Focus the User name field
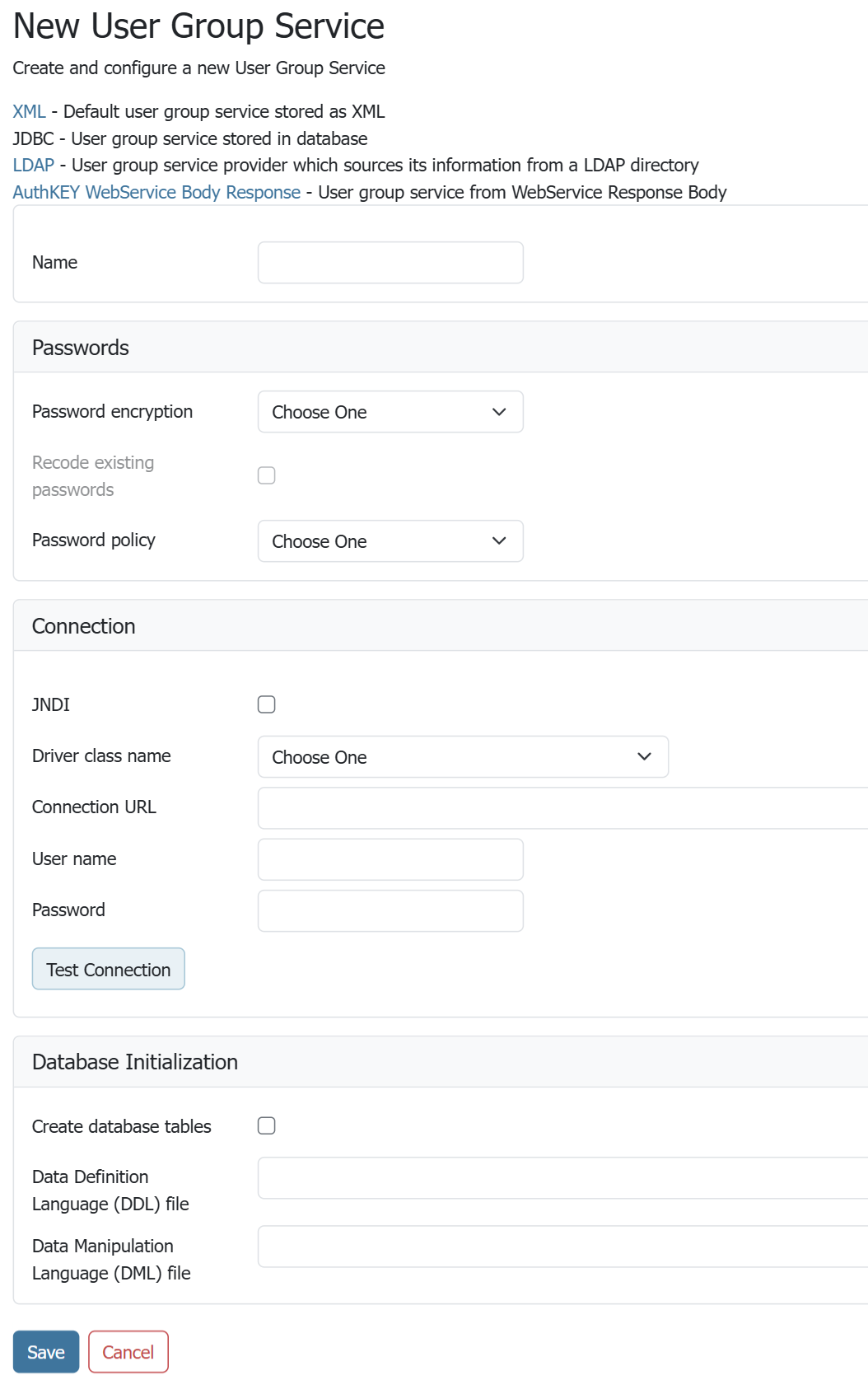868x1380 pixels. [390, 859]
